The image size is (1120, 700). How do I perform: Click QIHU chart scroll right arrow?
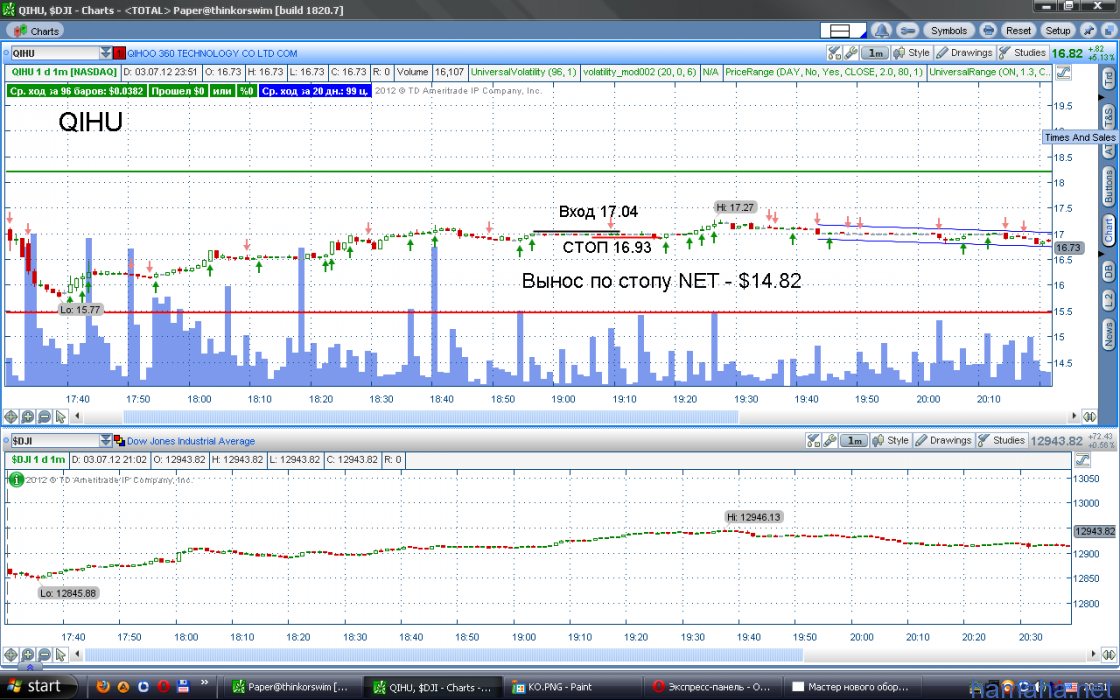1074,416
